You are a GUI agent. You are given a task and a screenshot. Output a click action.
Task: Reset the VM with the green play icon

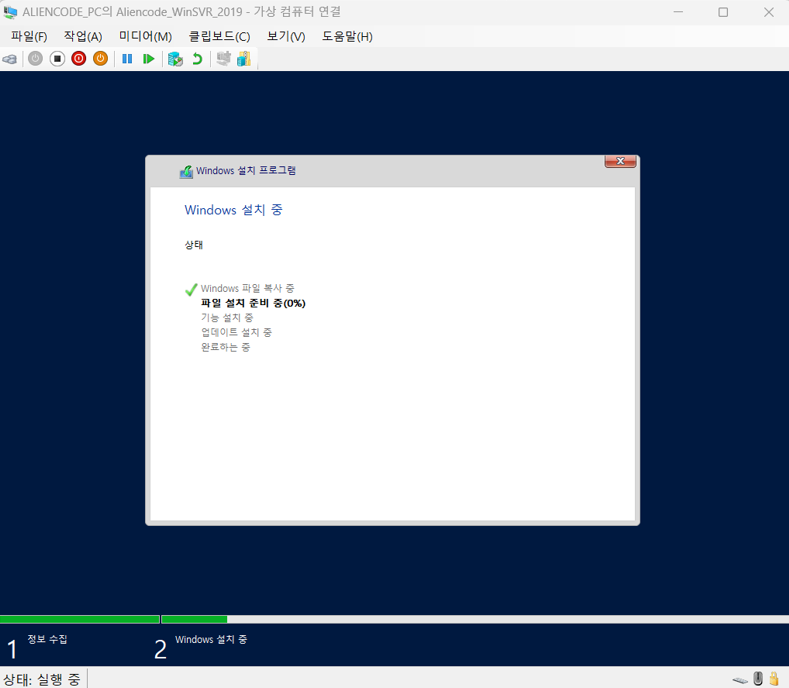tap(148, 59)
